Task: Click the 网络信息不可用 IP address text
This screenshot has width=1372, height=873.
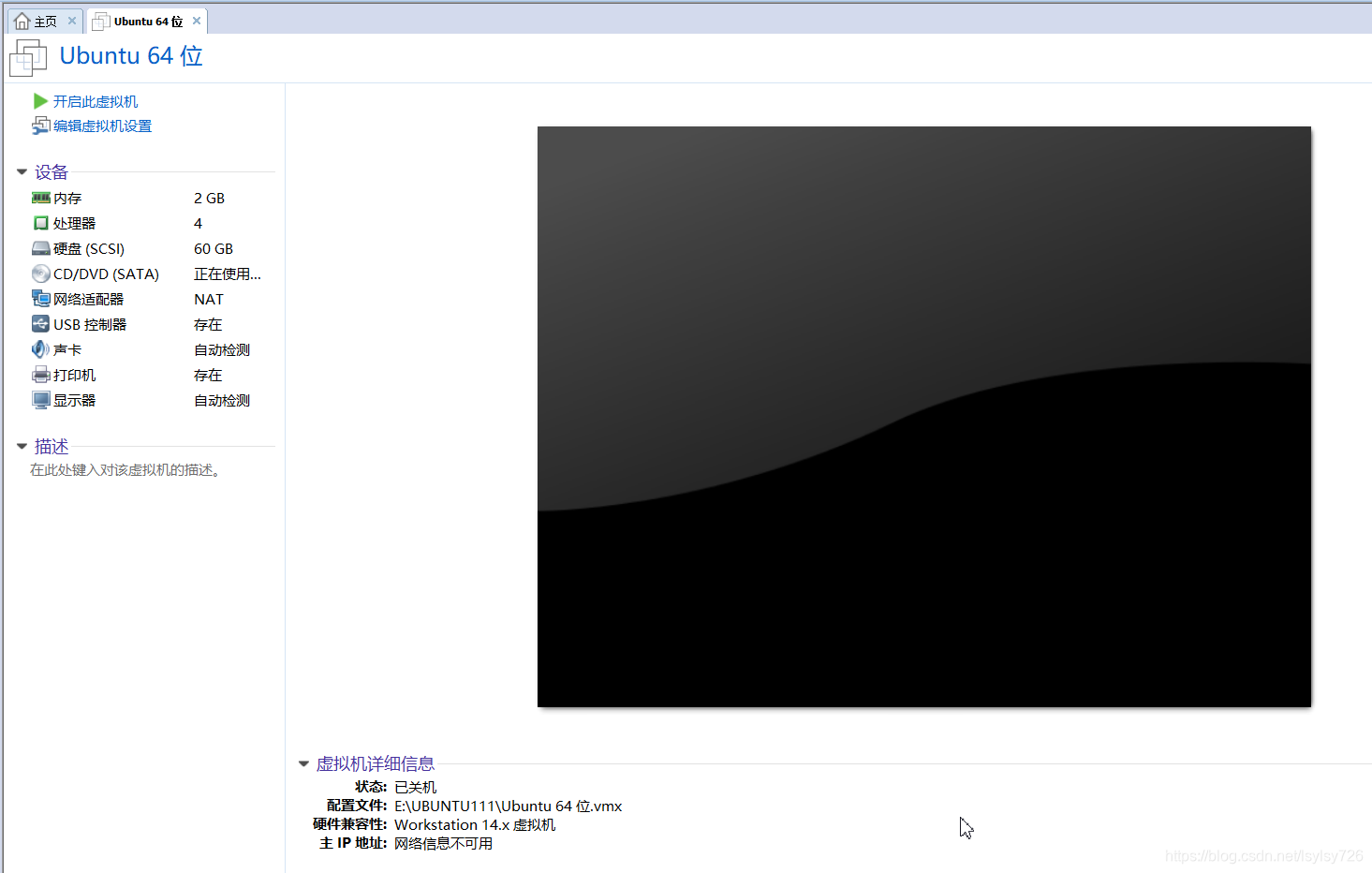Action: [443, 843]
